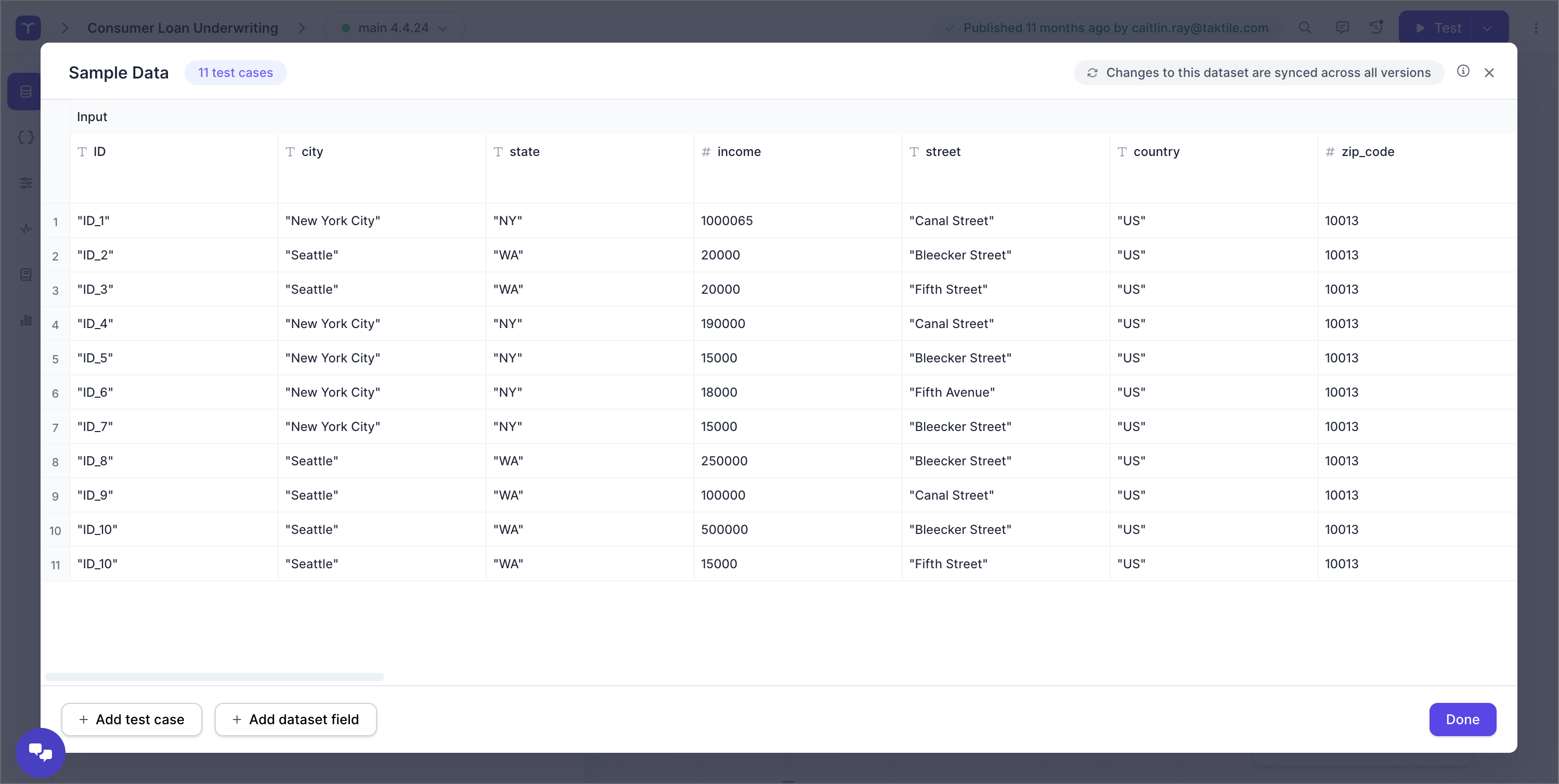The width and height of the screenshot is (1559, 784).
Task: Edit the "ID_1" cell
Action: click(174, 221)
